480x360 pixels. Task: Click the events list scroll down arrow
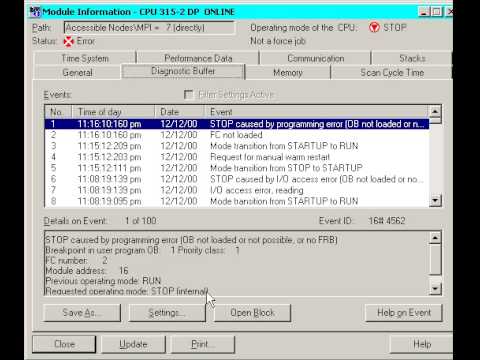(x=435, y=200)
